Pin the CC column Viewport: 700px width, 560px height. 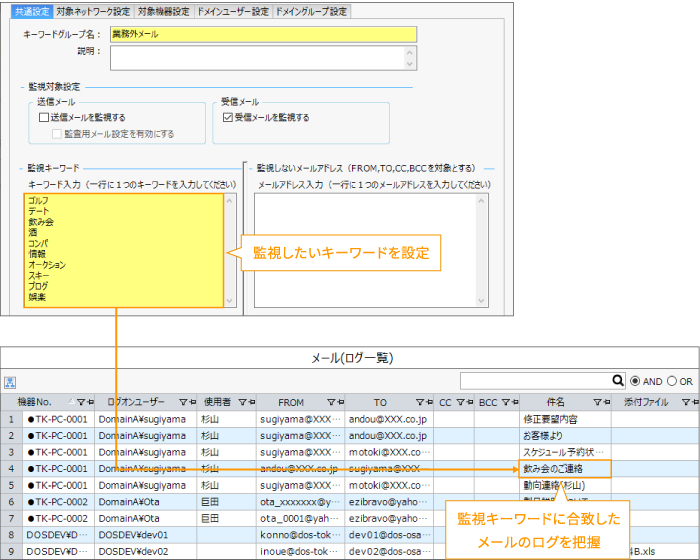tap(470, 402)
